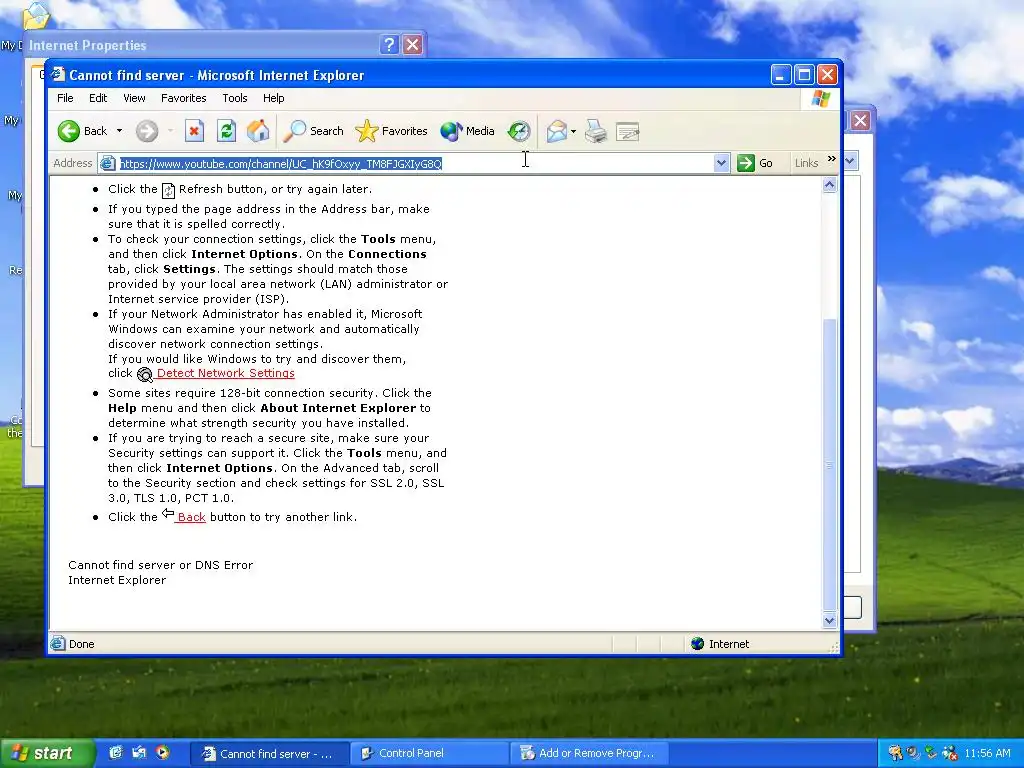Open the Windows start menu

pos(46,753)
